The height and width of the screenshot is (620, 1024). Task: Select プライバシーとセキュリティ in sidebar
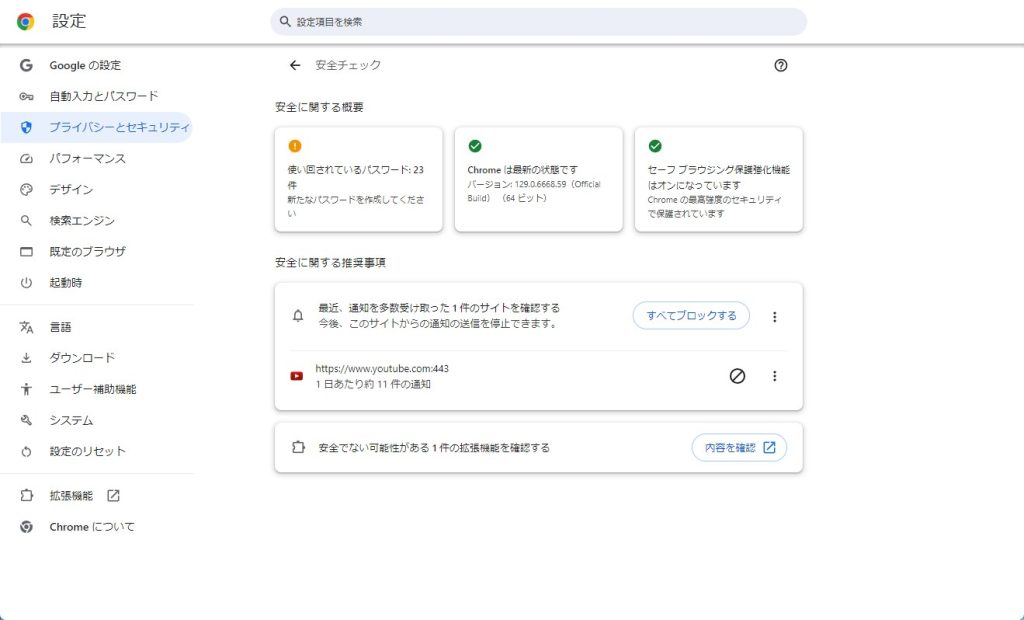coord(118,127)
